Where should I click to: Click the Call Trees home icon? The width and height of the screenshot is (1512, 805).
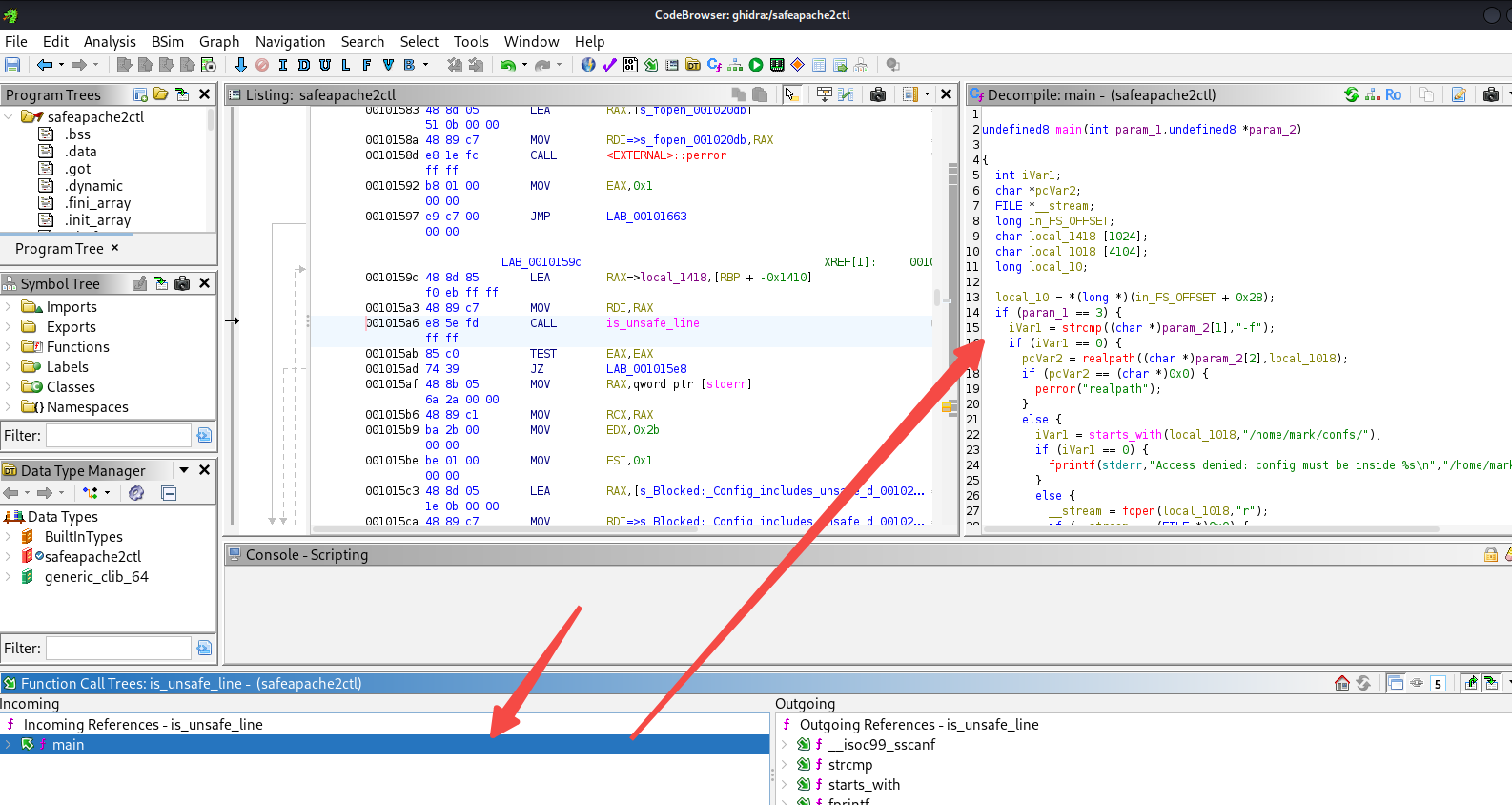[1342, 683]
